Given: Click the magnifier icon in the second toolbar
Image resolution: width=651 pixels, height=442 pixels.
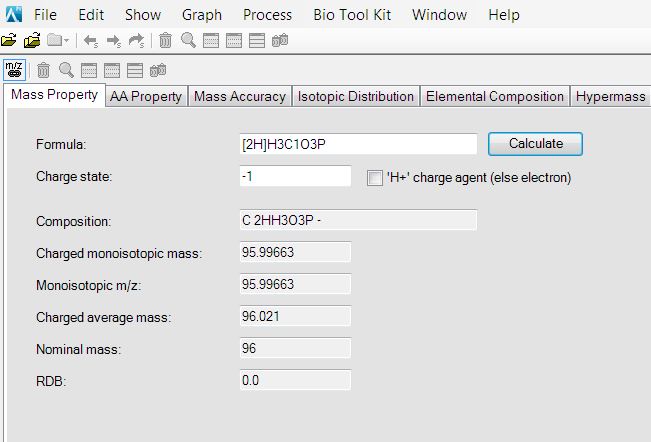Looking at the screenshot, I should coord(66,71).
